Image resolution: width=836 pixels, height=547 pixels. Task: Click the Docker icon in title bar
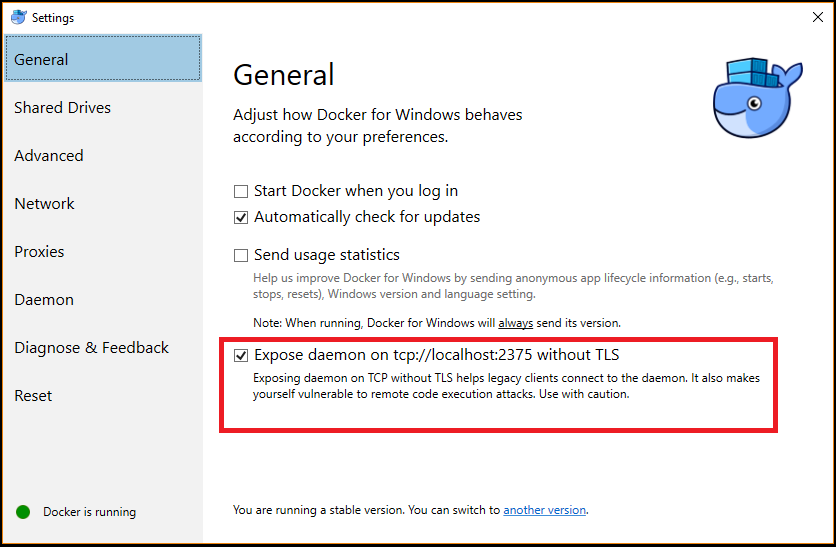[18, 17]
